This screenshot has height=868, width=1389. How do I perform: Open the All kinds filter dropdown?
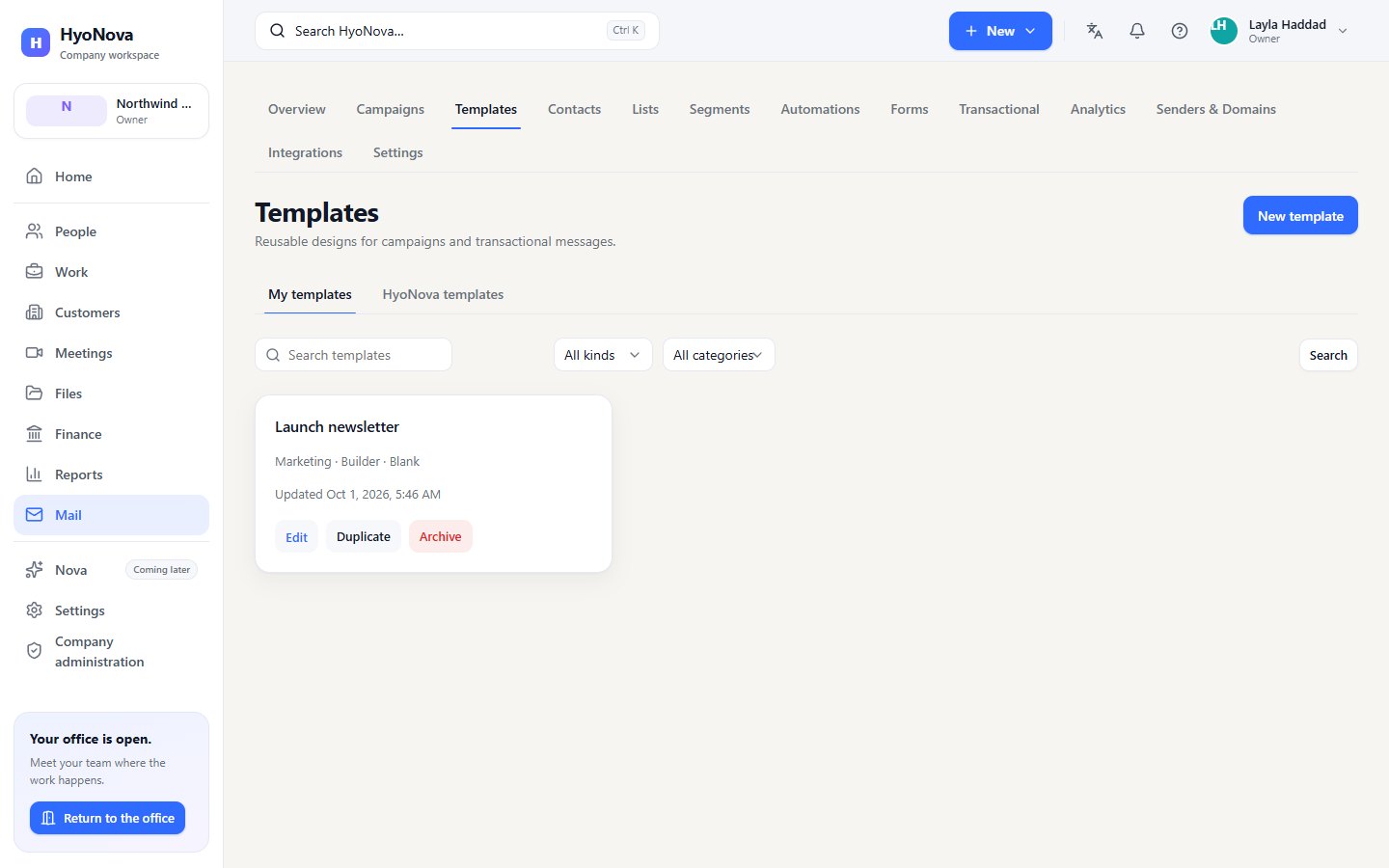click(603, 355)
